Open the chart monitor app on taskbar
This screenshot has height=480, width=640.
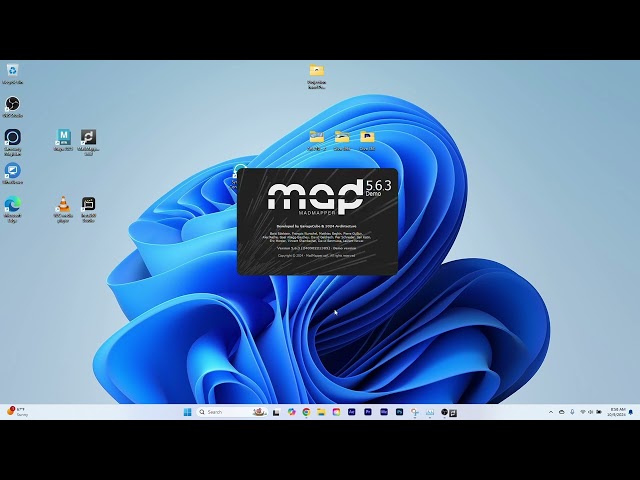coord(430,412)
